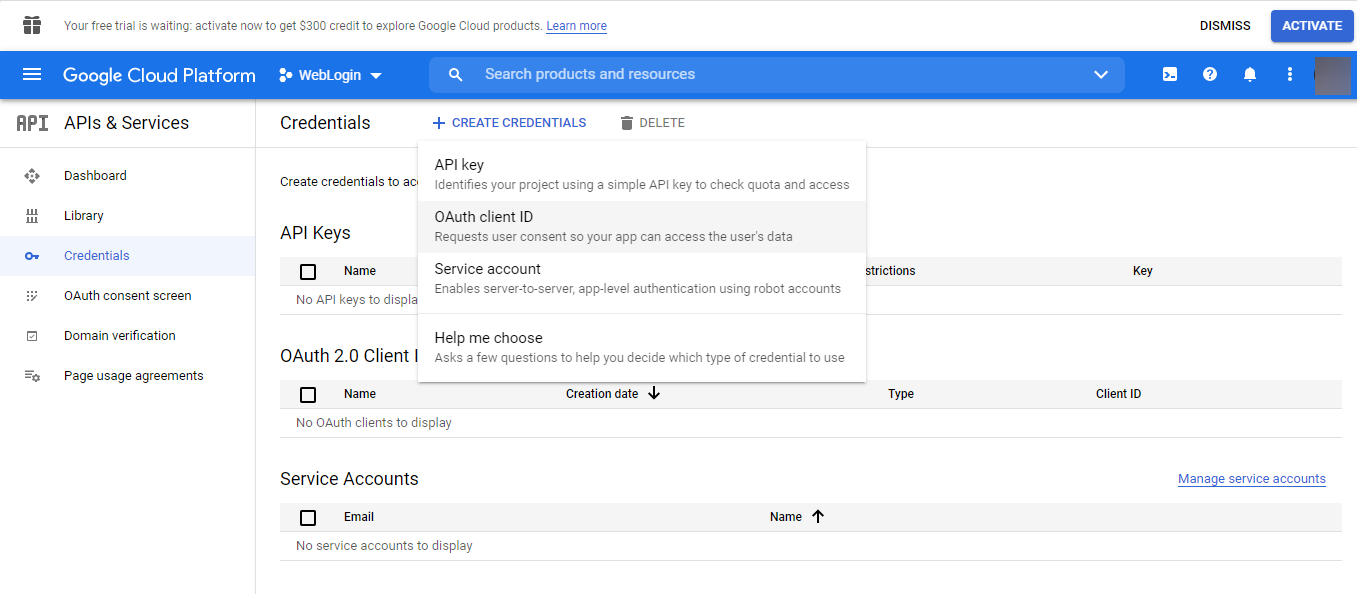Click the Library sidebar icon
Viewport: 1357px width, 594px height.
[x=32, y=216]
